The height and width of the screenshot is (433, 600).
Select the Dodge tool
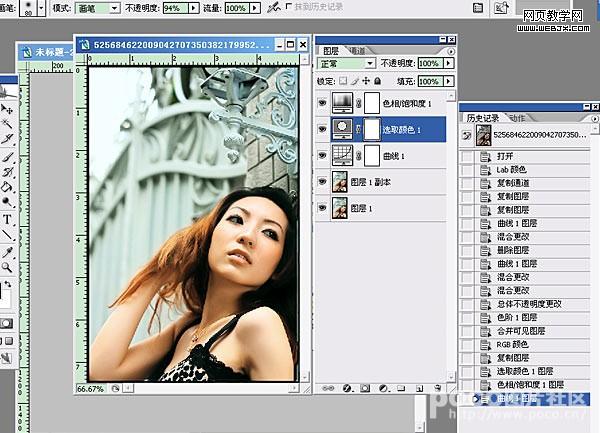[x=7, y=202]
